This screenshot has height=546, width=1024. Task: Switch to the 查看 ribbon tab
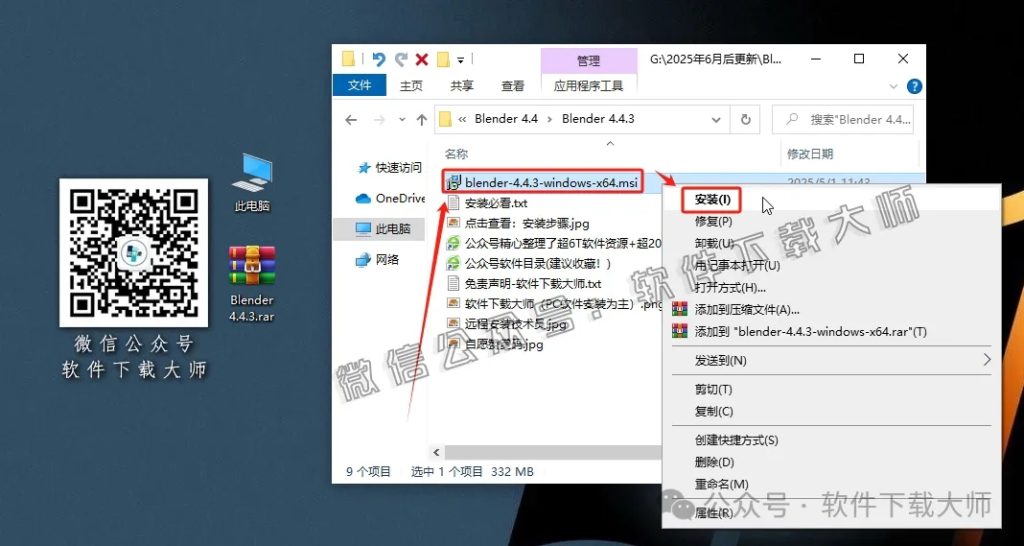(x=513, y=86)
